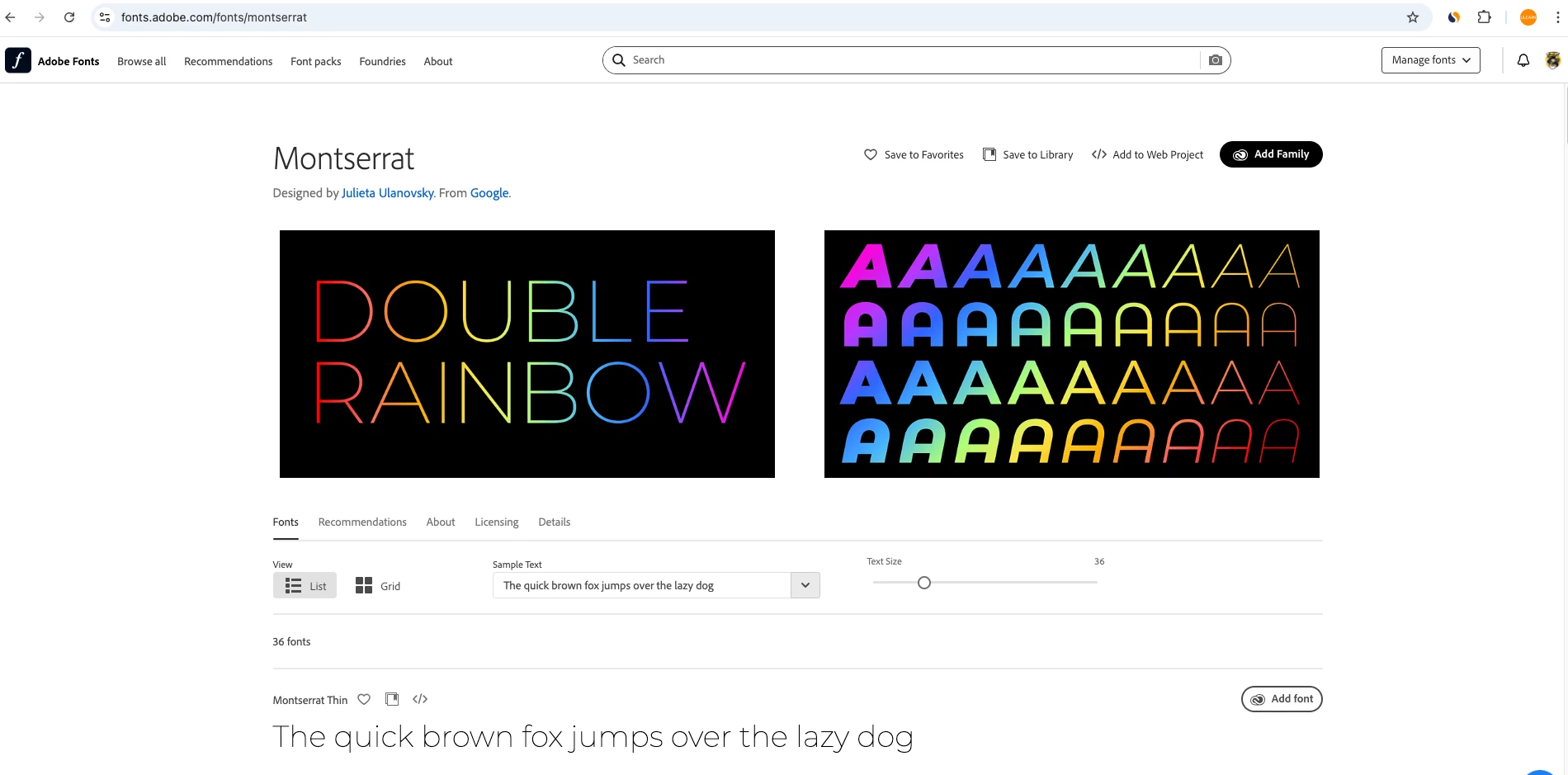Open Chrome three-dot menu

click(x=1558, y=17)
